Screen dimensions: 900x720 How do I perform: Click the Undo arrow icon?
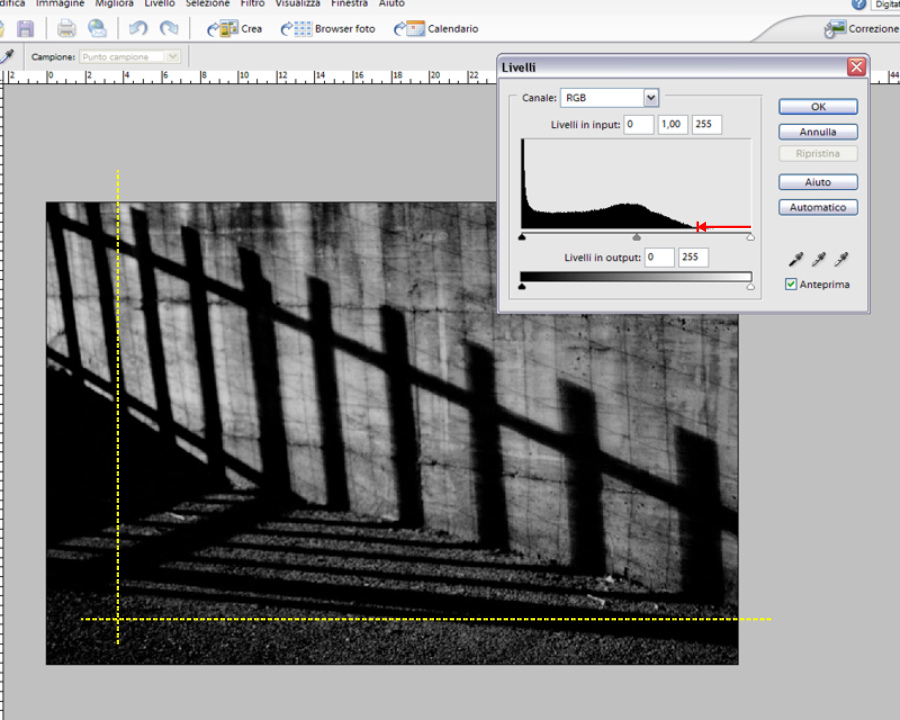(138, 29)
